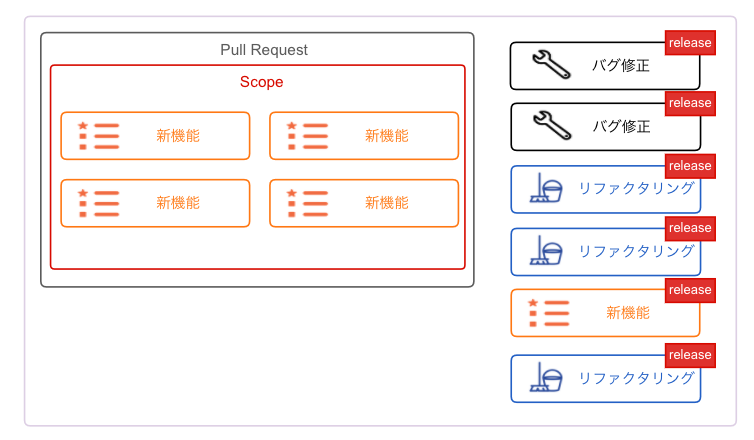Click the Pull Request title text
Image resolution: width=754 pixels, height=440 pixels.
[264, 50]
